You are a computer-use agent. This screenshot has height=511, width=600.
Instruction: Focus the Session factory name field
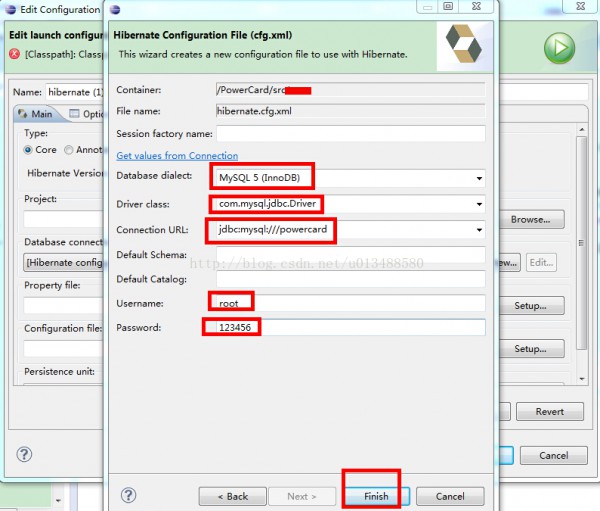pyautogui.click(x=351, y=134)
